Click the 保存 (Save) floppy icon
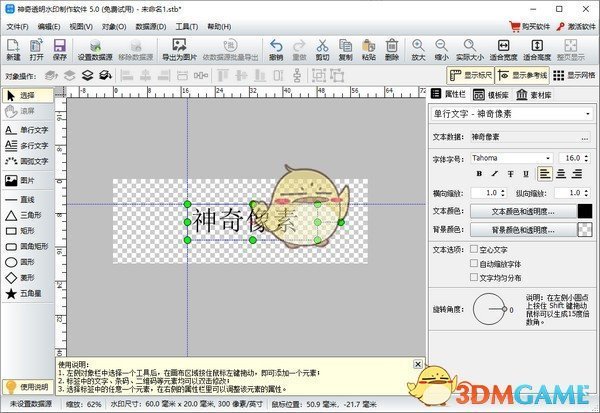Screen dimensions: 600x413 click(x=60, y=50)
